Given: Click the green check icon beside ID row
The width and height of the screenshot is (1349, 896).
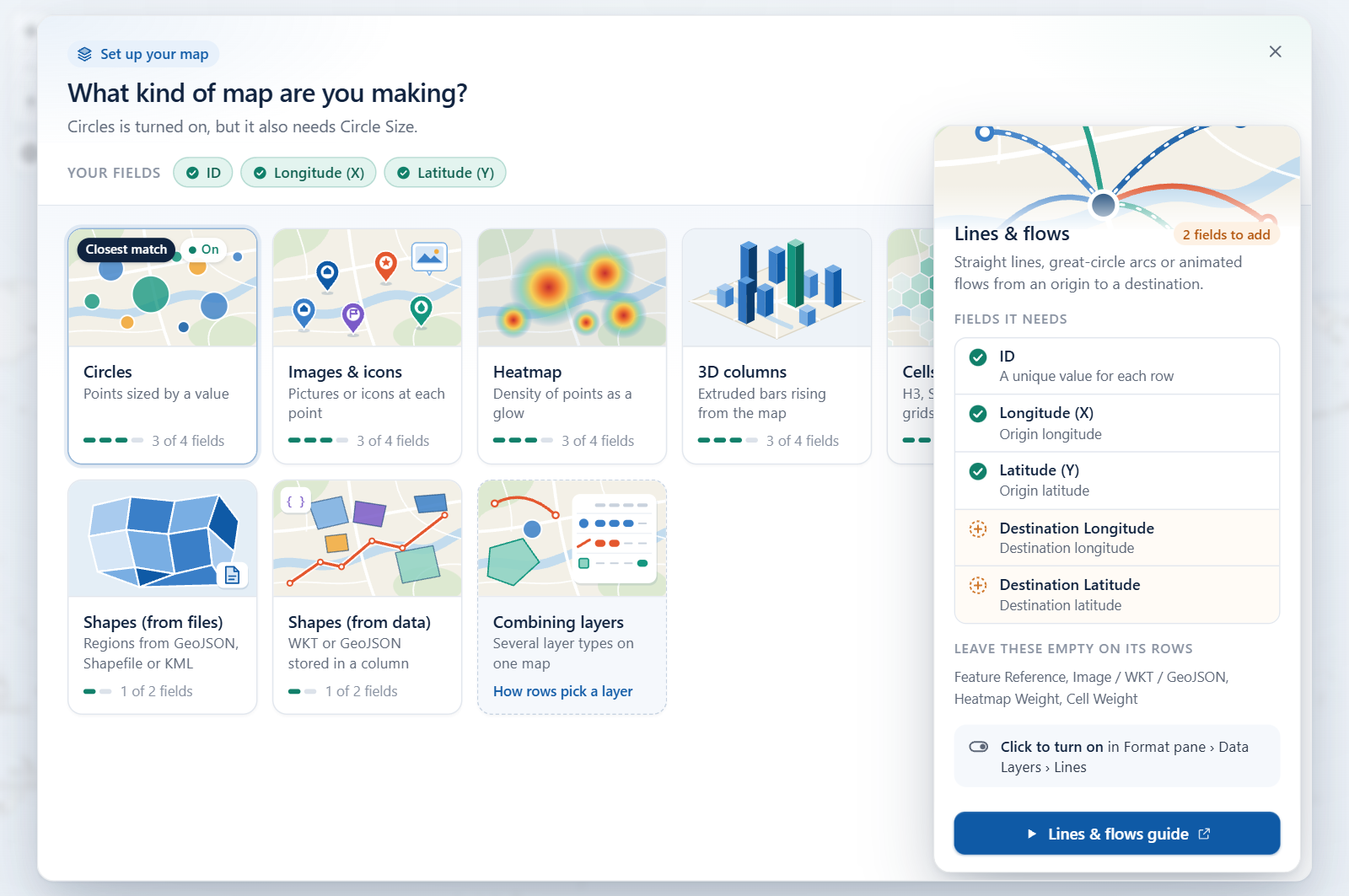Looking at the screenshot, I should pos(978,357).
